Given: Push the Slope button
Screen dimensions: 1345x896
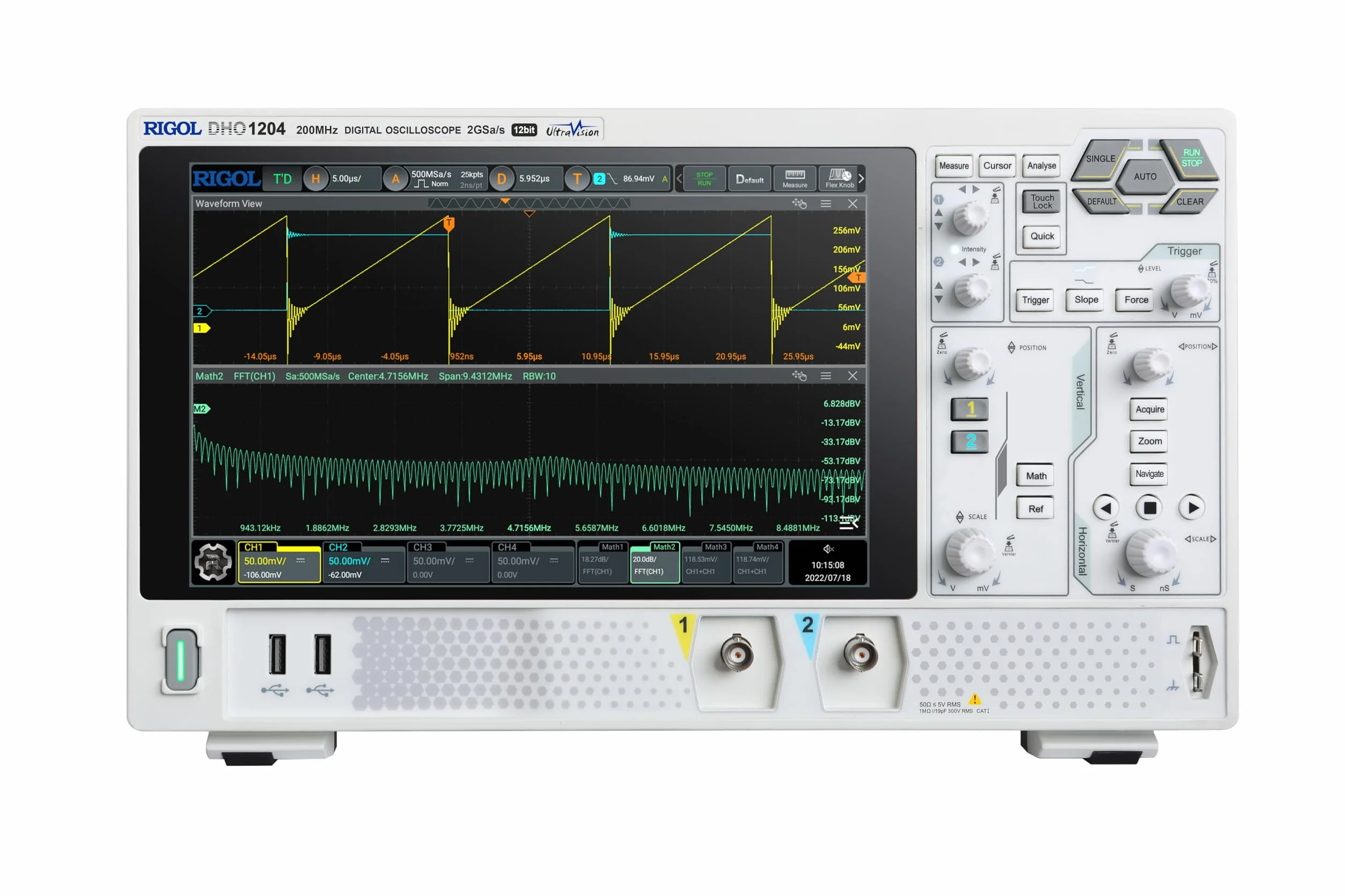Looking at the screenshot, I should point(1086,299).
